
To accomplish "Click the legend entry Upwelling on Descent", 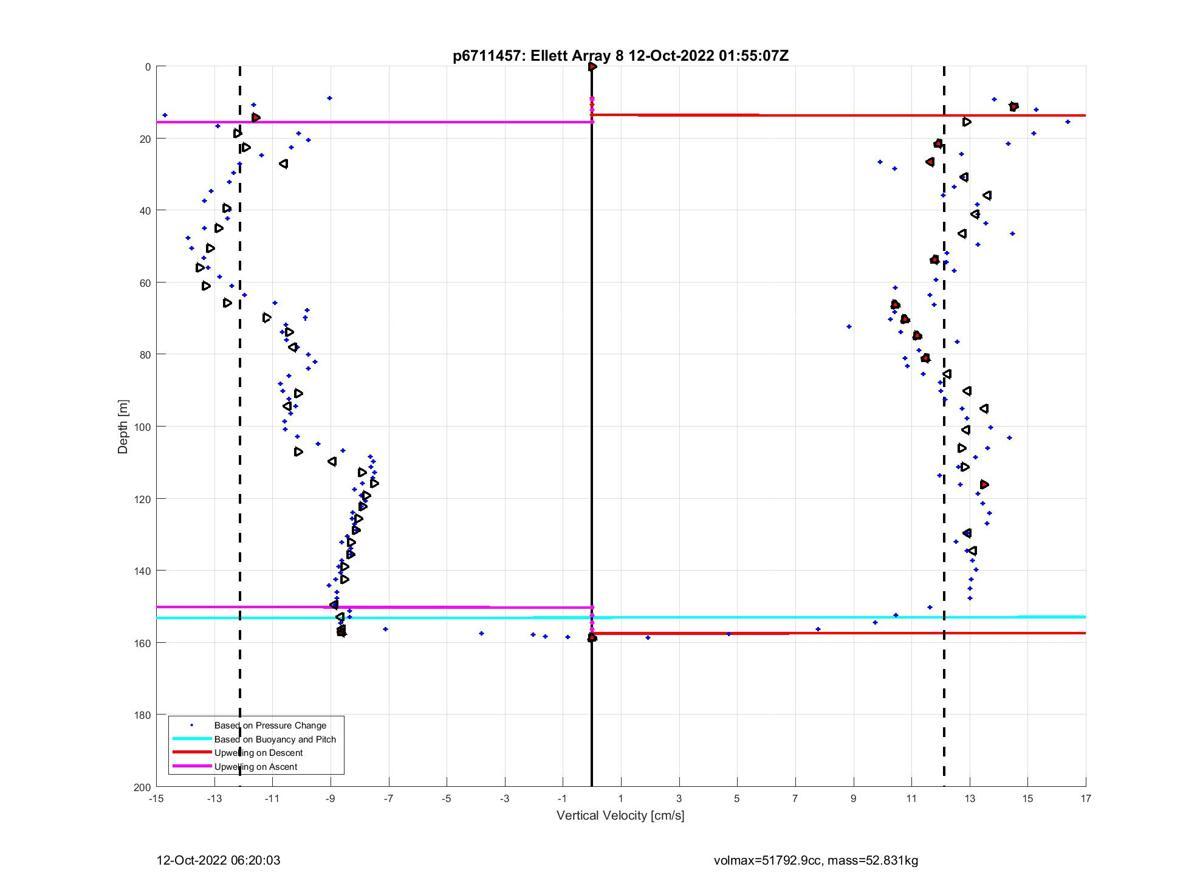I will click(x=258, y=752).
